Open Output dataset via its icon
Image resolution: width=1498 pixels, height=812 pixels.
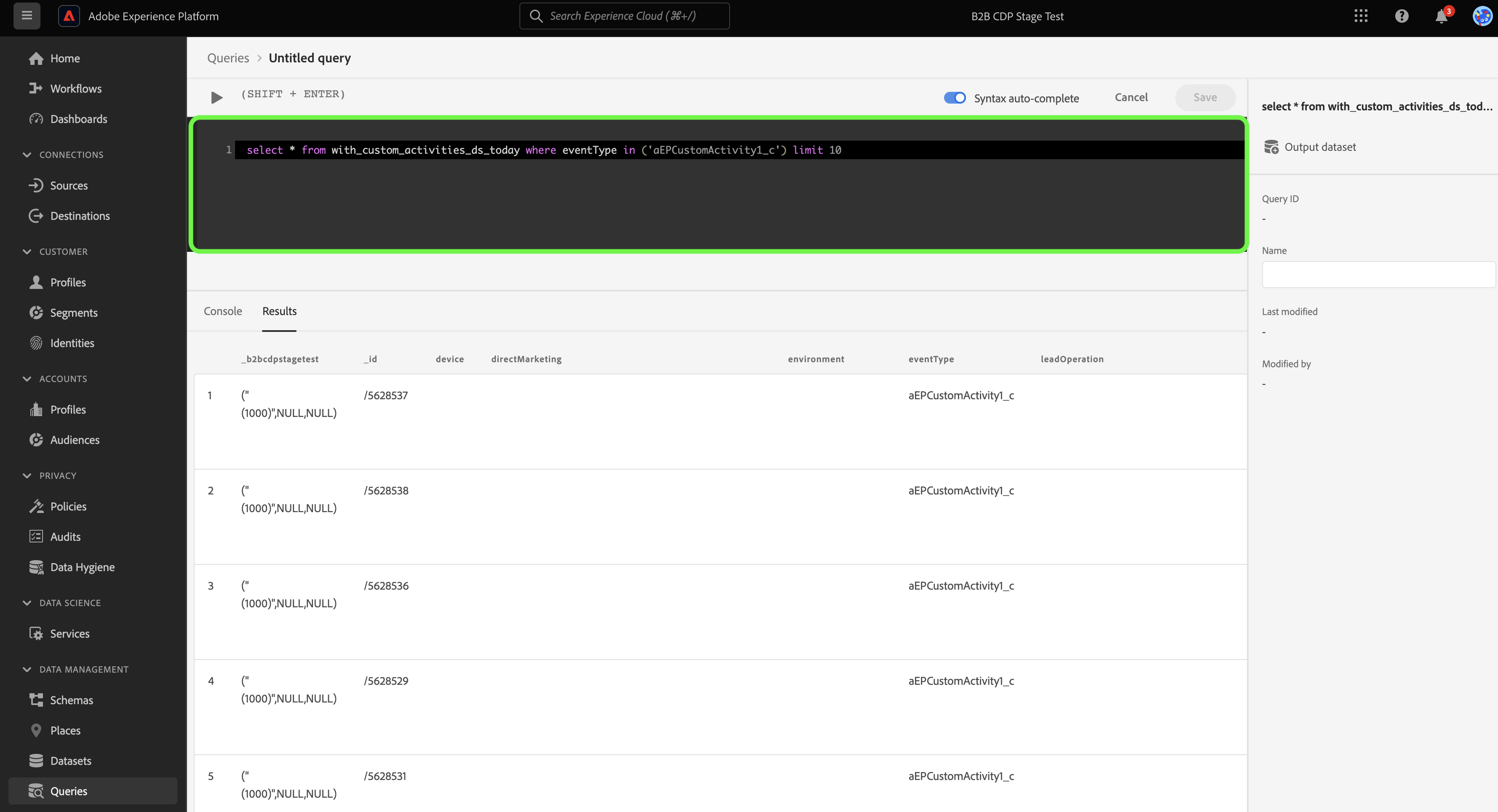[x=1271, y=147]
